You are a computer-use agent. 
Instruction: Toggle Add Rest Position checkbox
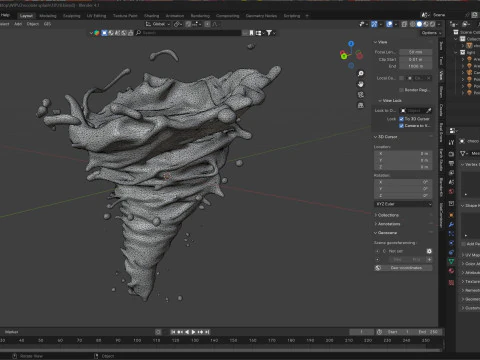coord(463,244)
